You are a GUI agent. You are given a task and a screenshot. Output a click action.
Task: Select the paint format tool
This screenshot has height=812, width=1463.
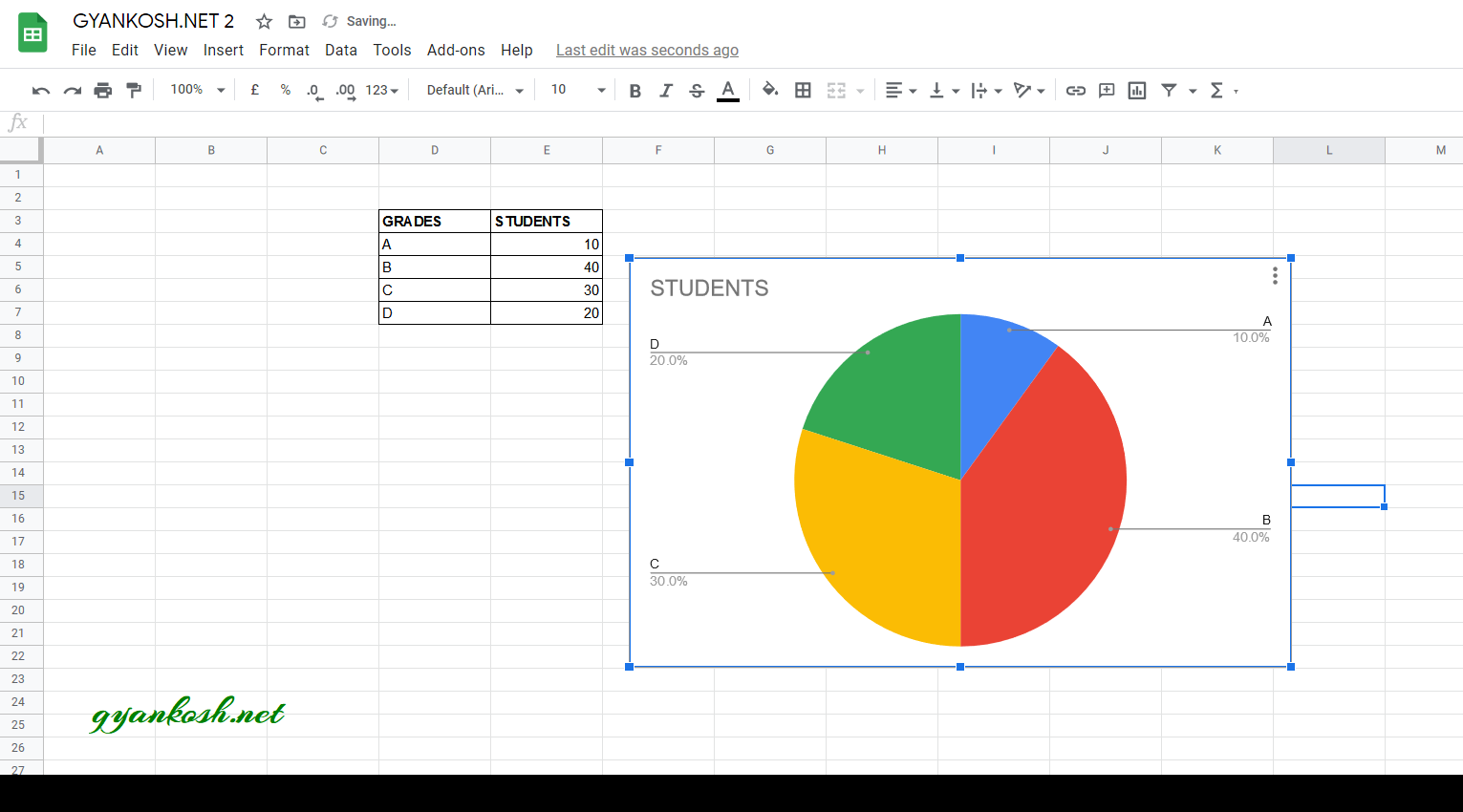coord(134,91)
